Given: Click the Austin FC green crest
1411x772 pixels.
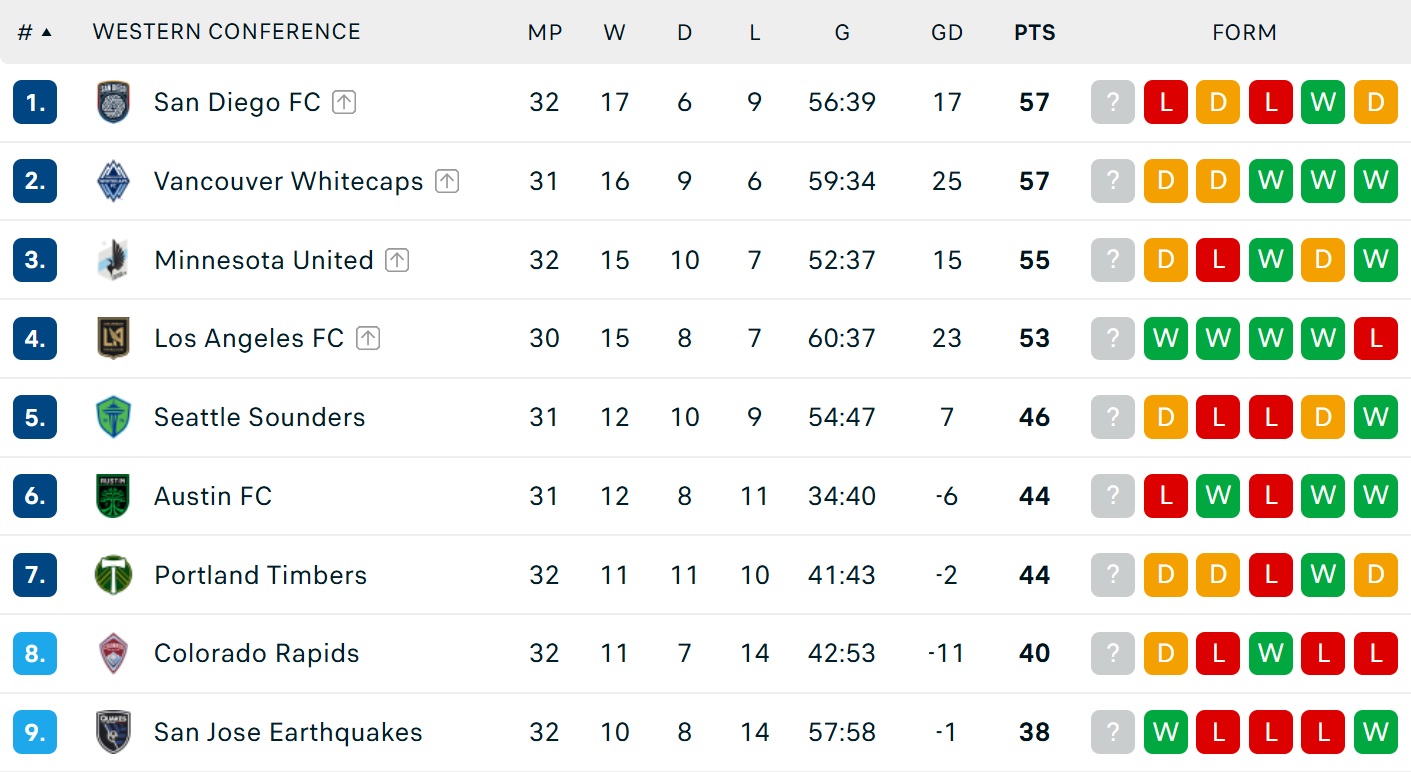Looking at the screenshot, I should [x=113, y=496].
